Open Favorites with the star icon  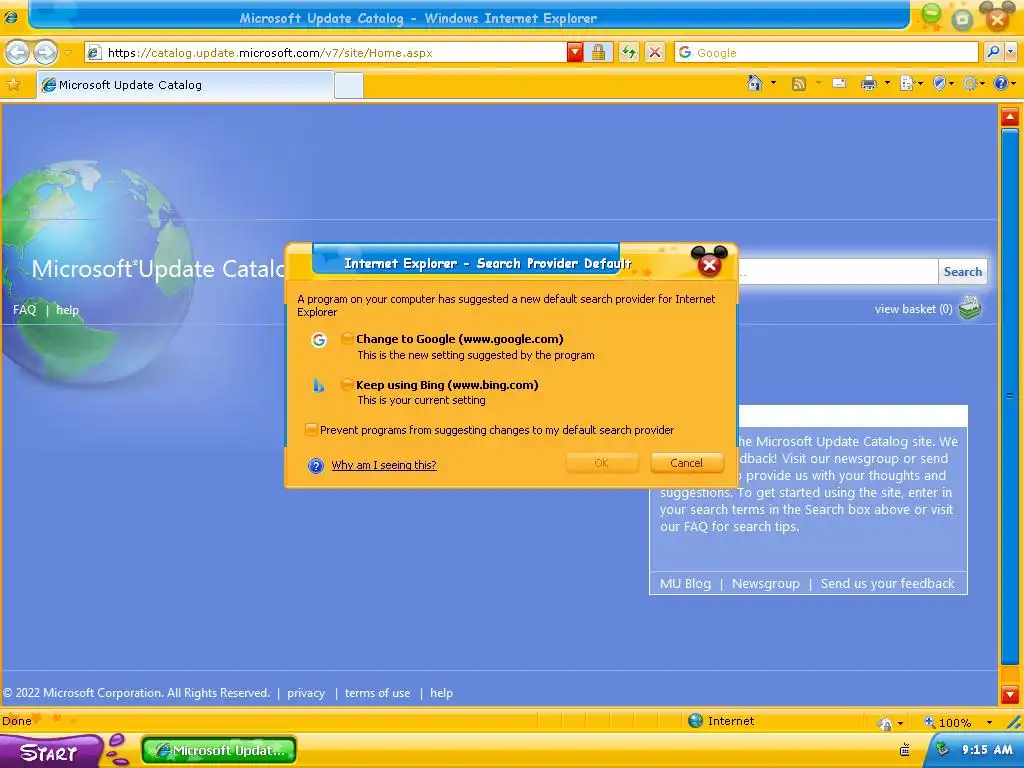pyautogui.click(x=14, y=84)
